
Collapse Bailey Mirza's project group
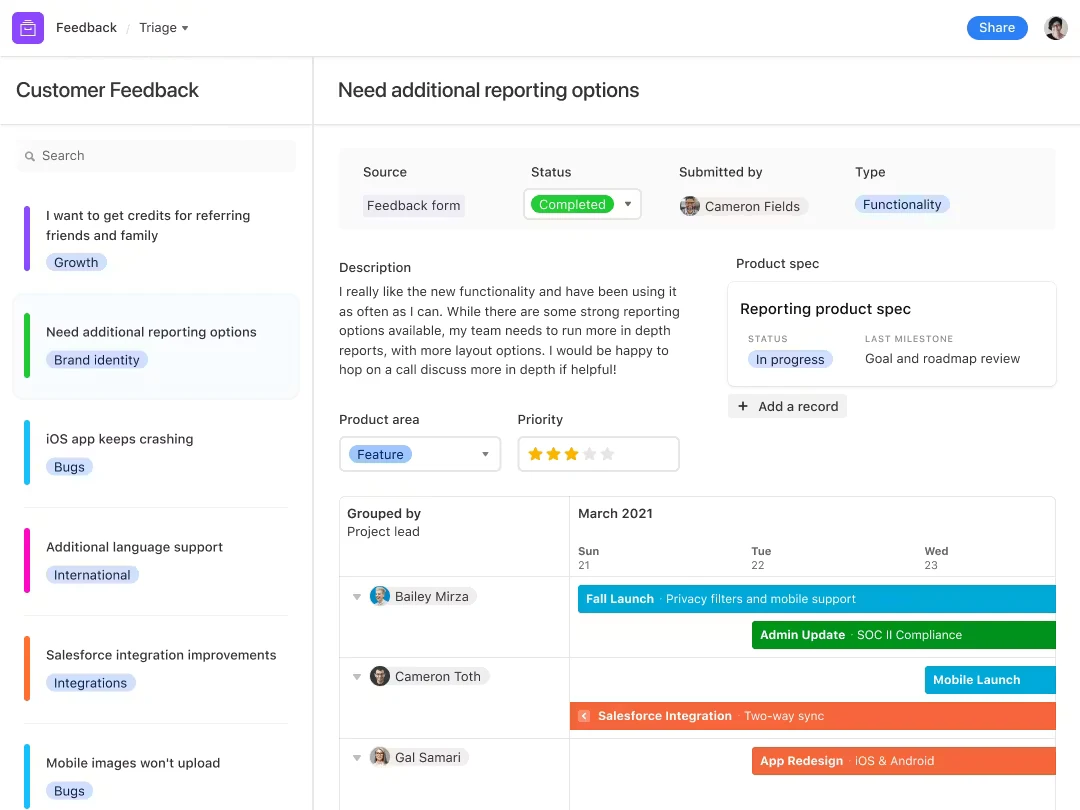[357, 595]
